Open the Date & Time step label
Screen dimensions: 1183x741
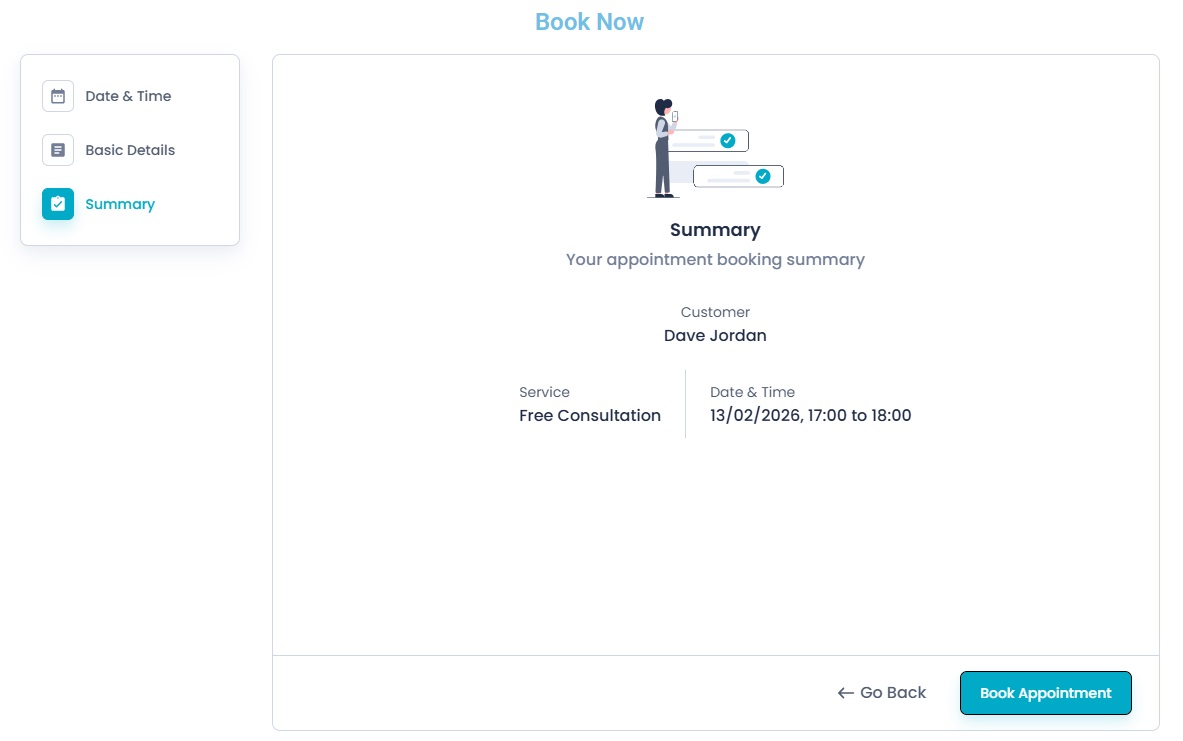(x=128, y=96)
